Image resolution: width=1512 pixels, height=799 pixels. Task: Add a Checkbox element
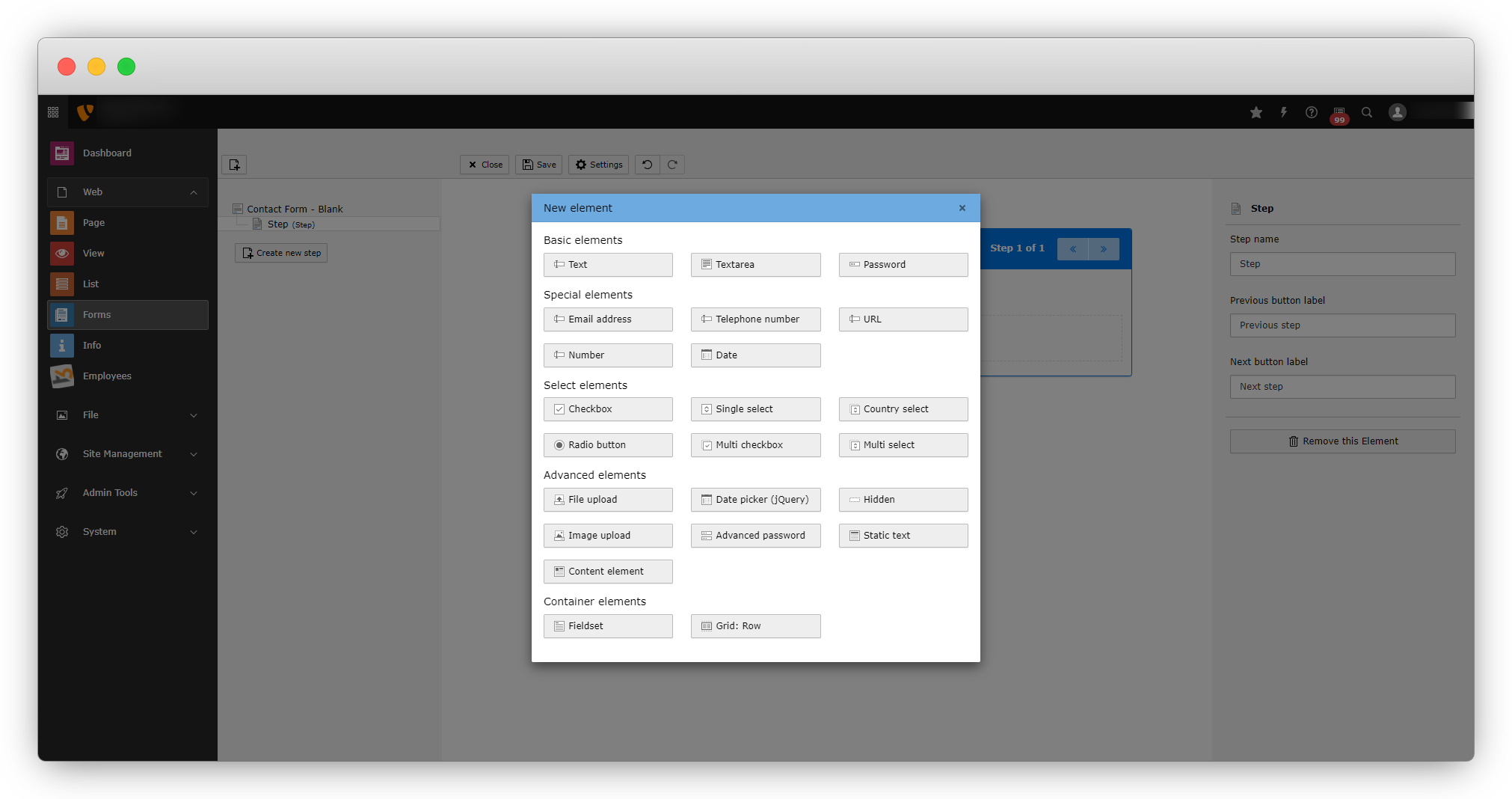tap(608, 409)
